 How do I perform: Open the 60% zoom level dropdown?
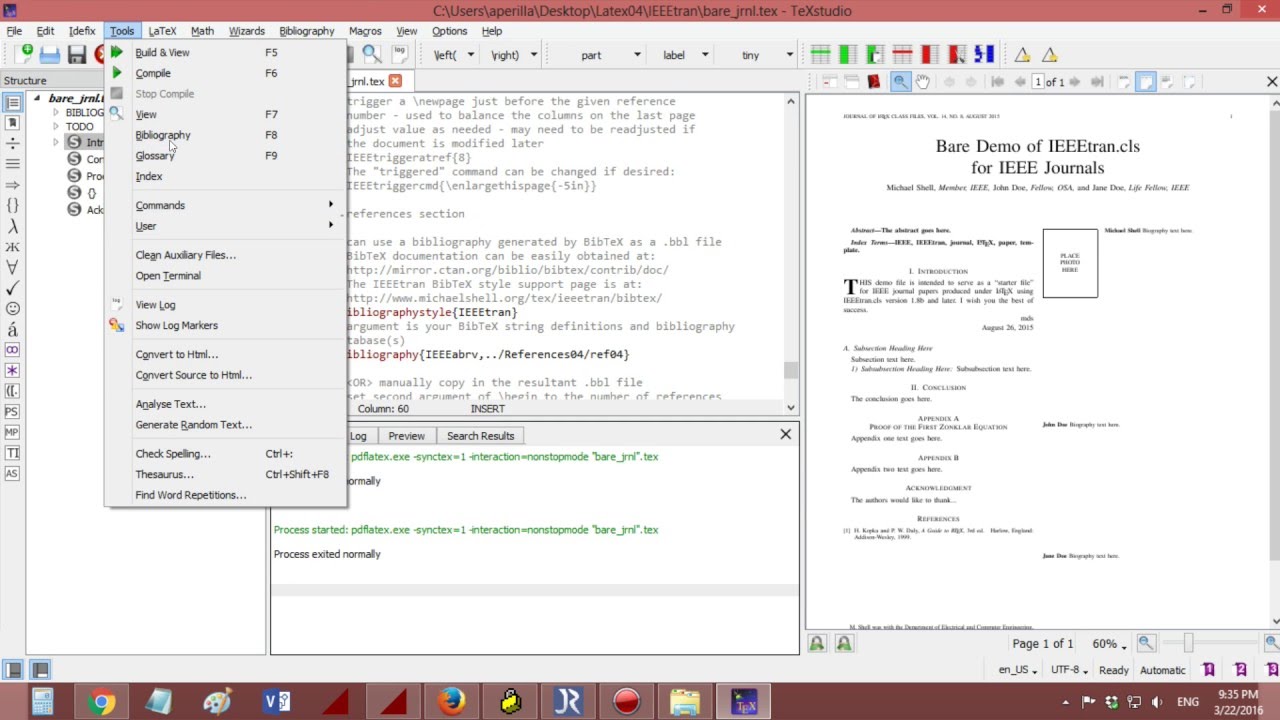point(1109,644)
